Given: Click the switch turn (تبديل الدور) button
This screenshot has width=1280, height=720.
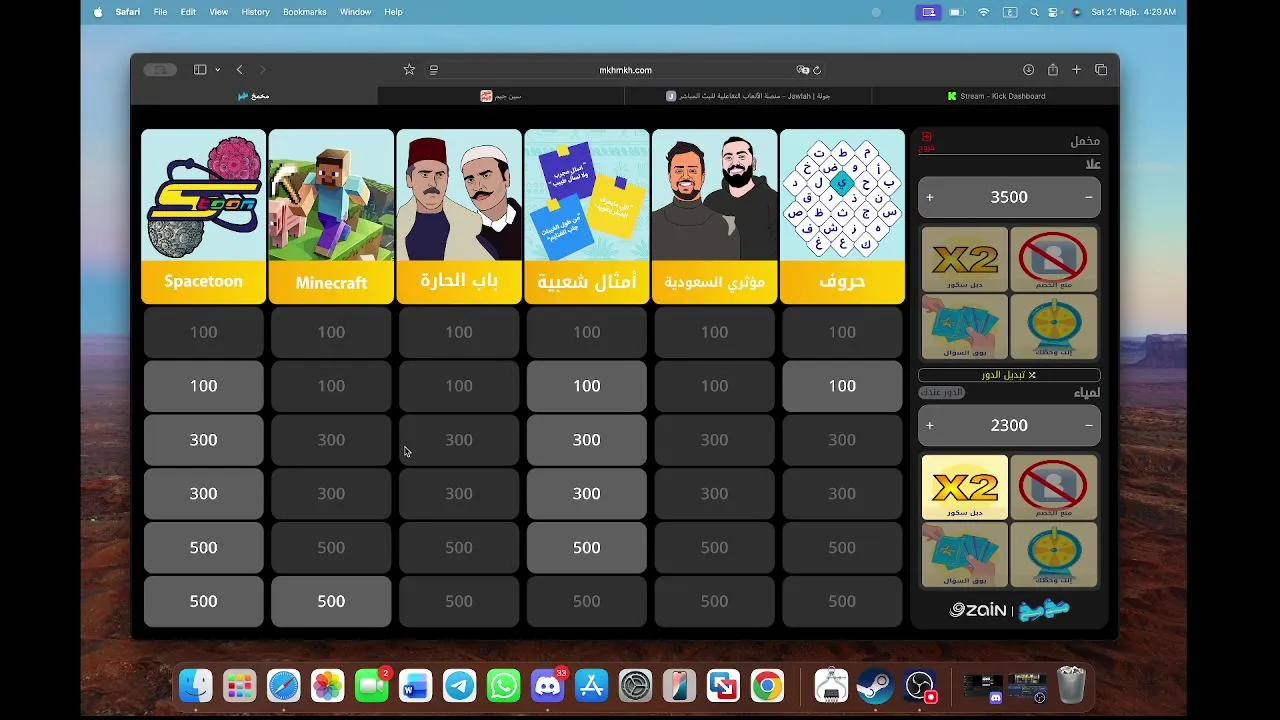Looking at the screenshot, I should (1009, 375).
